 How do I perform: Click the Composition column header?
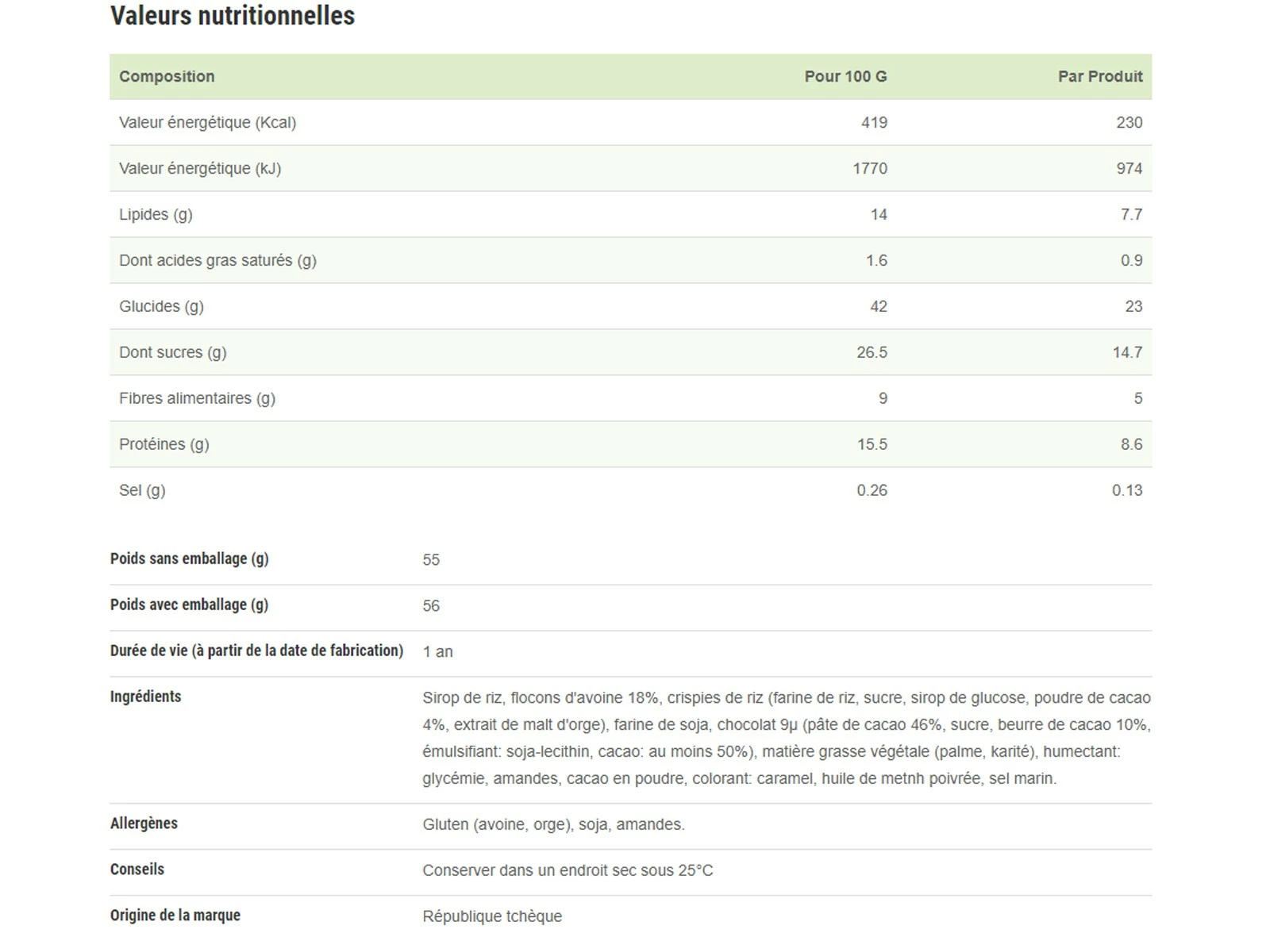coord(167,76)
